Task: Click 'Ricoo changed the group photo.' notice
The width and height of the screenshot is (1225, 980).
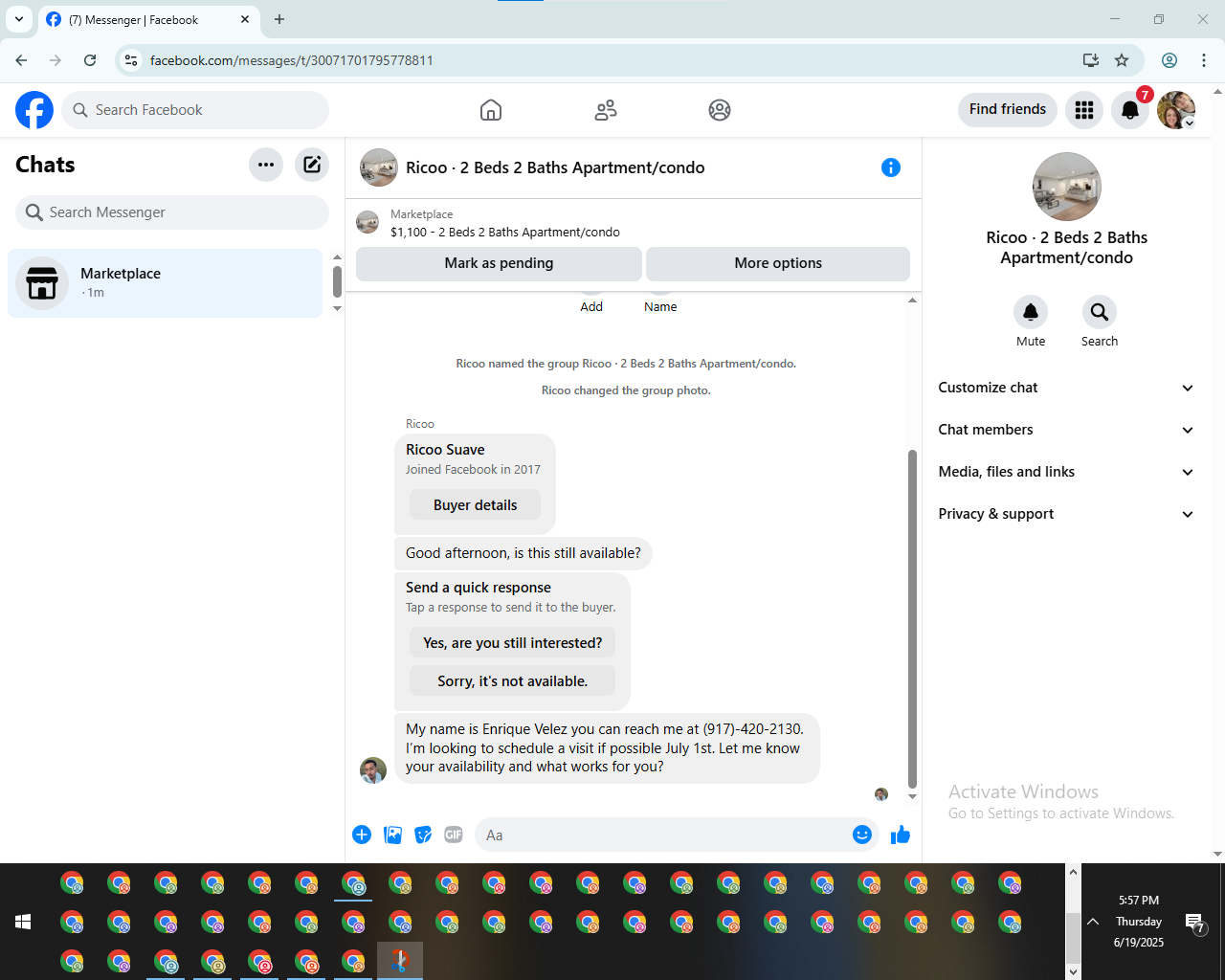Action: click(x=626, y=390)
